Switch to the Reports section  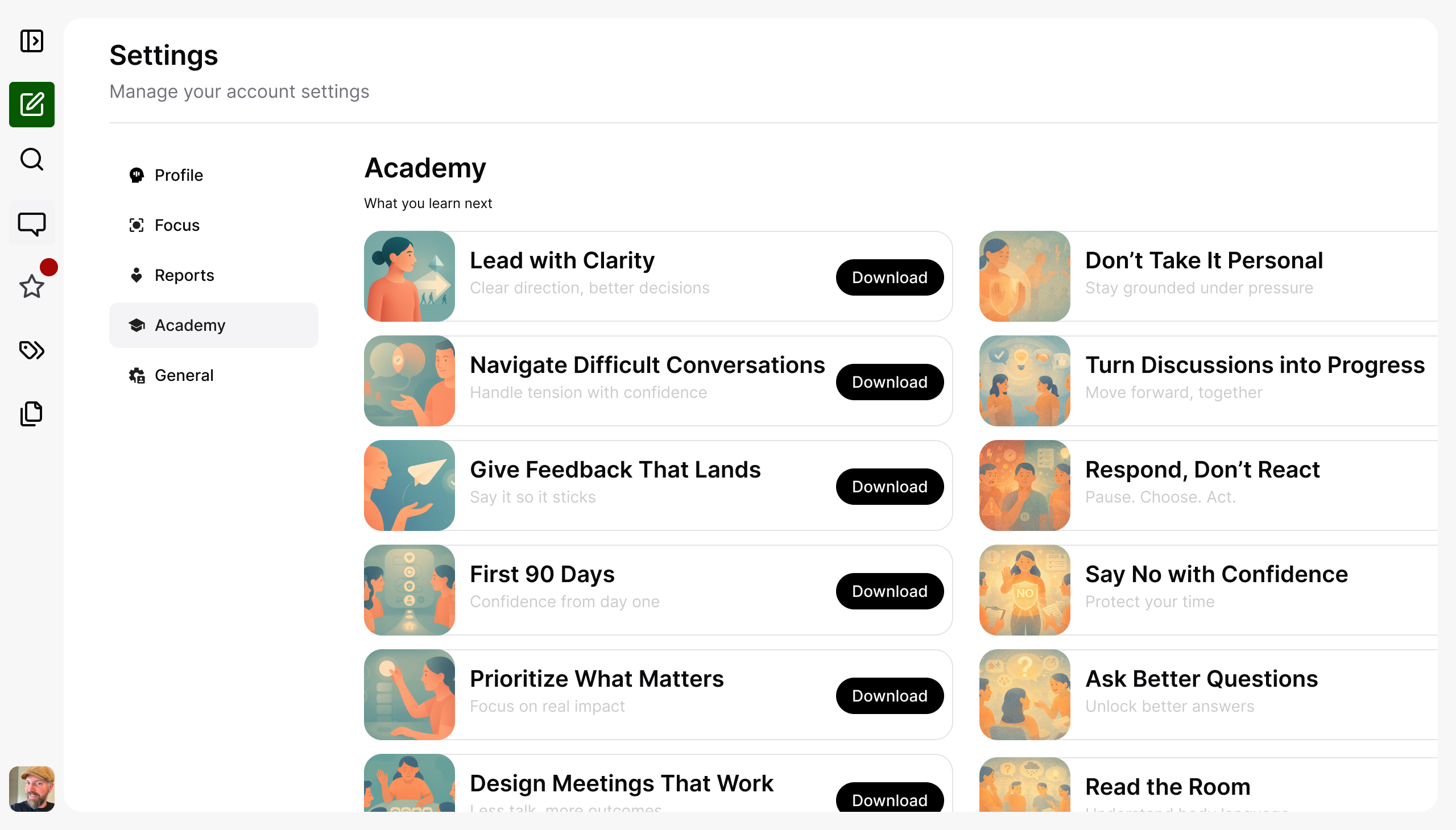(184, 275)
